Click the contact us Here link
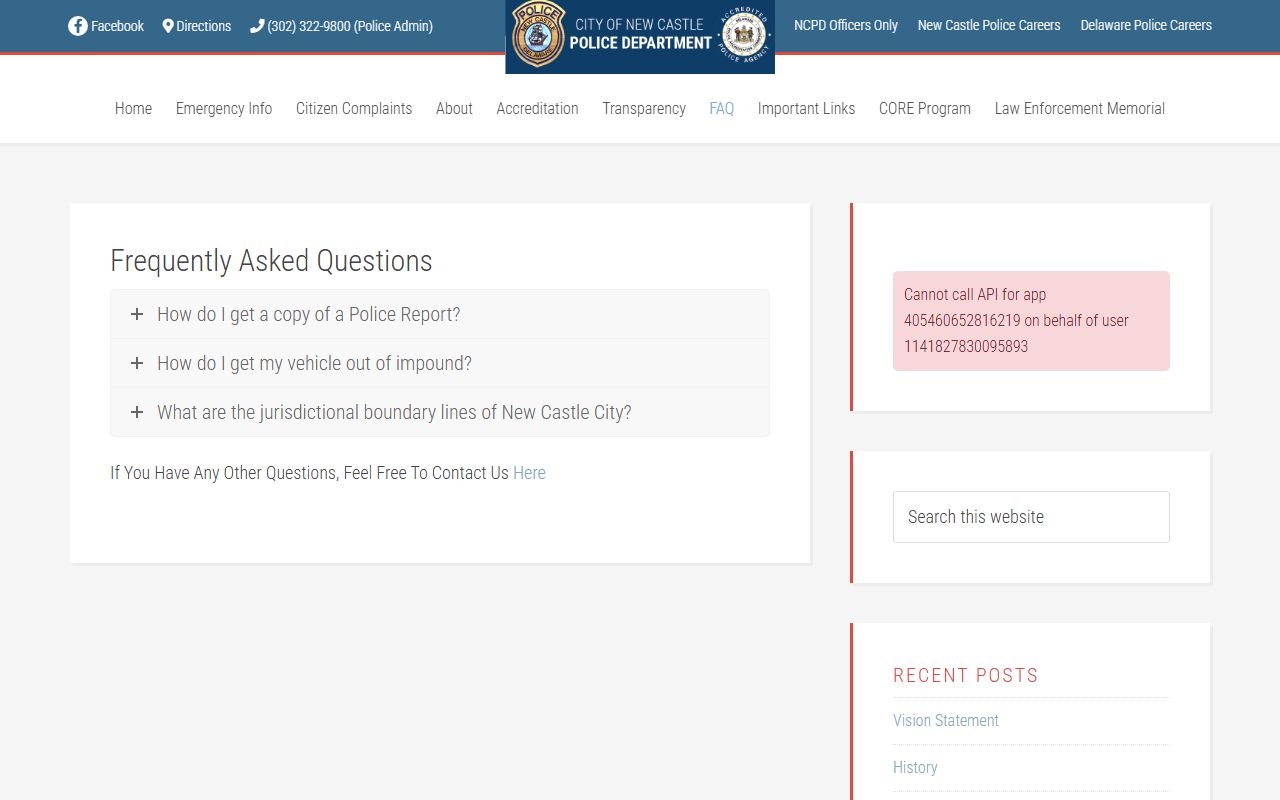Image resolution: width=1280 pixels, height=800 pixels. (x=529, y=473)
